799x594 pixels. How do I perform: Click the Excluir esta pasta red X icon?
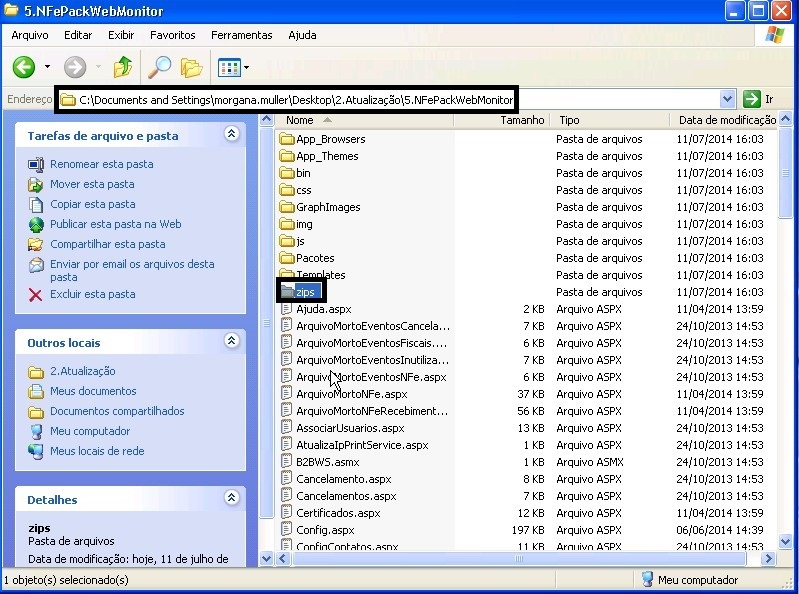(36, 294)
